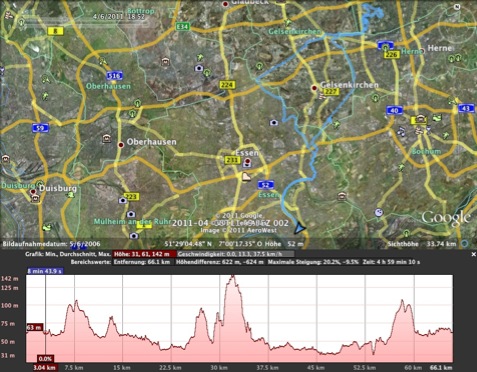
Task: Click the elevation peak at 142 m
Action: (x=233, y=277)
